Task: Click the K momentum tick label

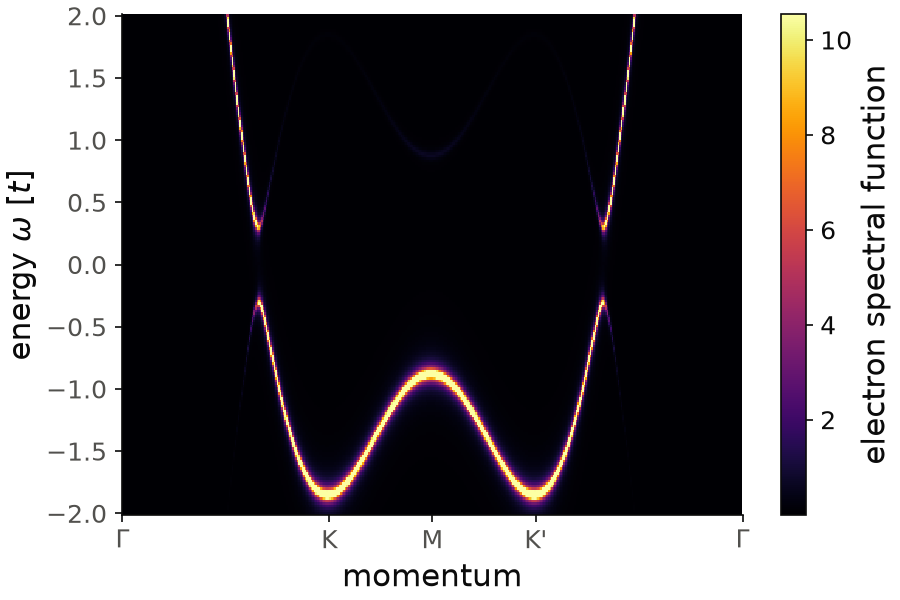Action: coord(329,539)
